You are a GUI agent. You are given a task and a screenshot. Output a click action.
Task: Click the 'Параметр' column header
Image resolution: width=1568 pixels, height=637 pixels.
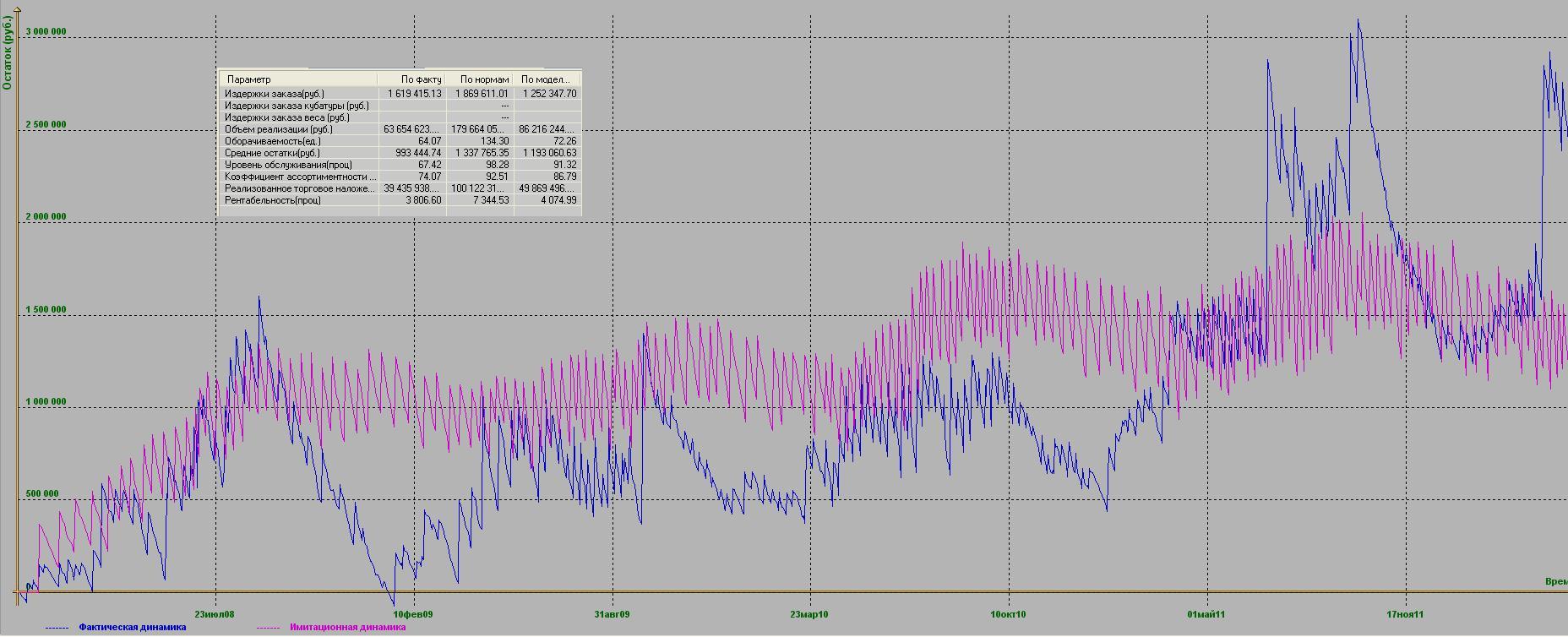click(x=299, y=79)
